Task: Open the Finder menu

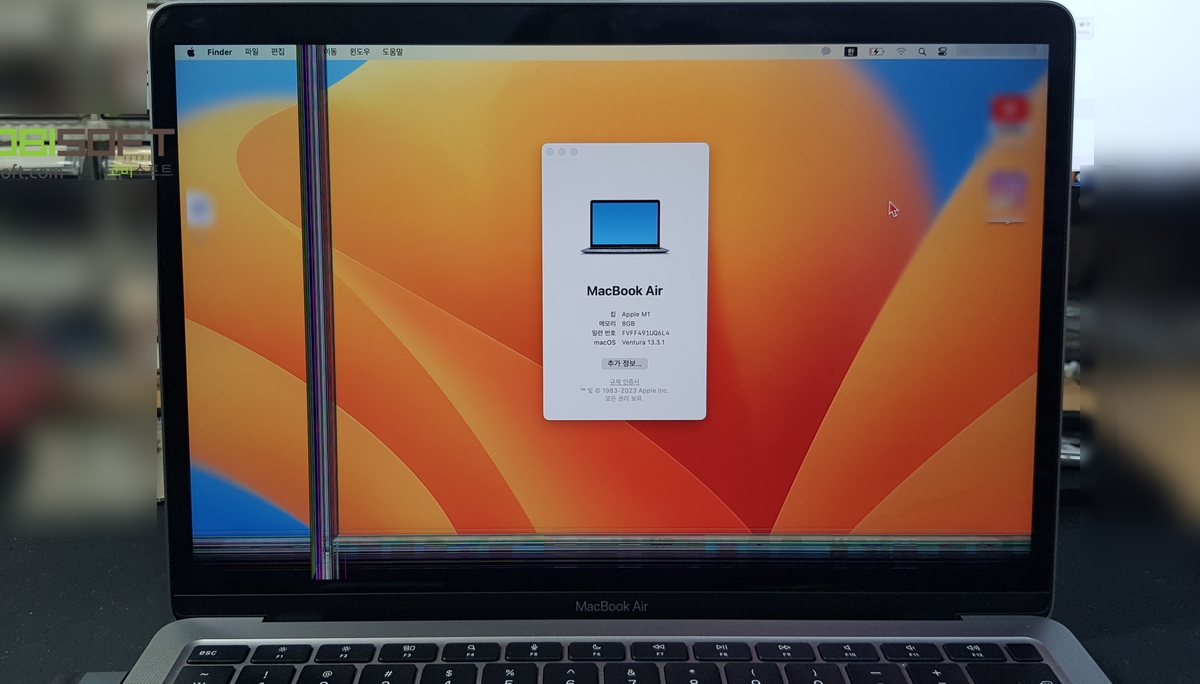Action: 219,52
